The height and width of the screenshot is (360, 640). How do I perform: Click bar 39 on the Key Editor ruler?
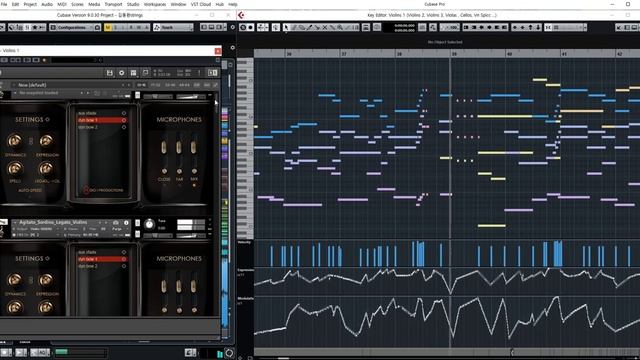pos(454,54)
